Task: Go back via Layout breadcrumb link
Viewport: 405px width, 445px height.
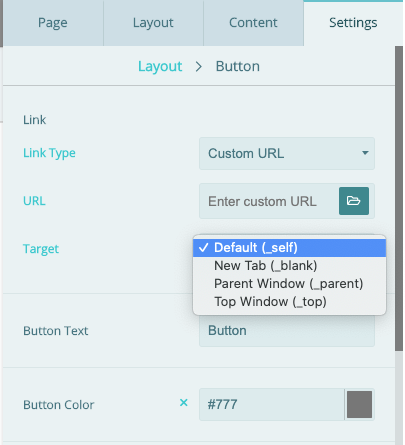Action: pyautogui.click(x=160, y=66)
